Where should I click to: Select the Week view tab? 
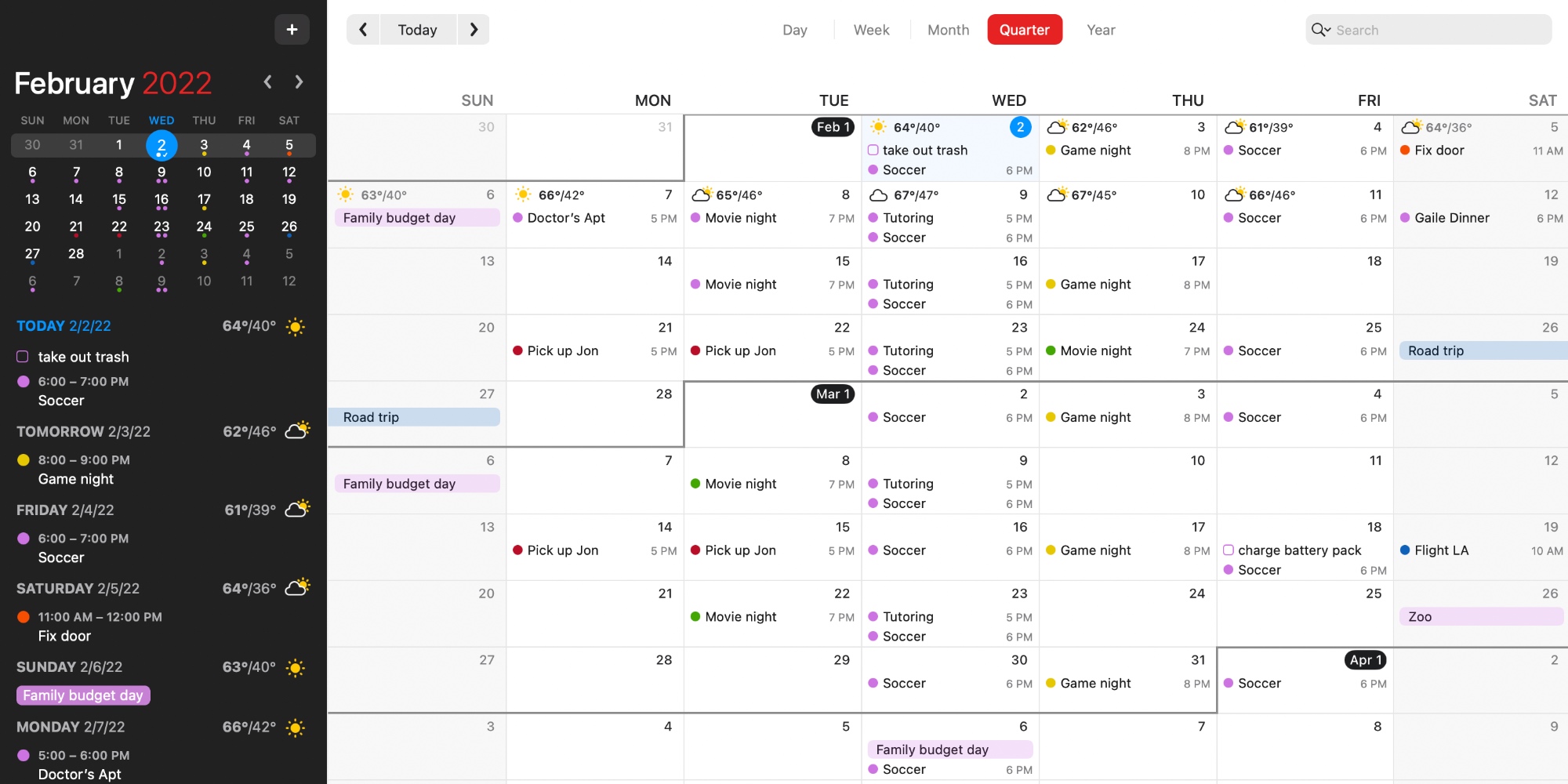[871, 29]
